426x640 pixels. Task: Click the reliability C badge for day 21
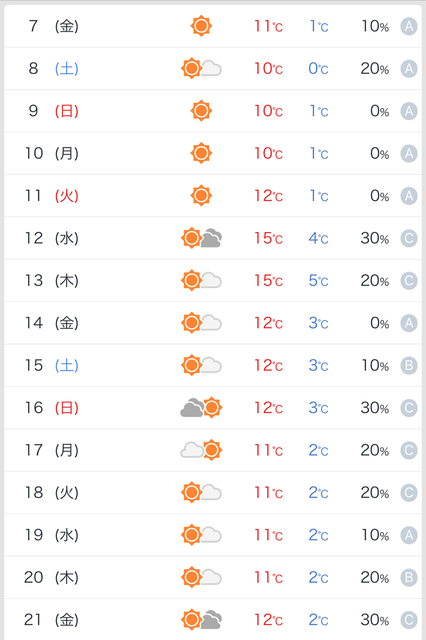(x=408, y=620)
